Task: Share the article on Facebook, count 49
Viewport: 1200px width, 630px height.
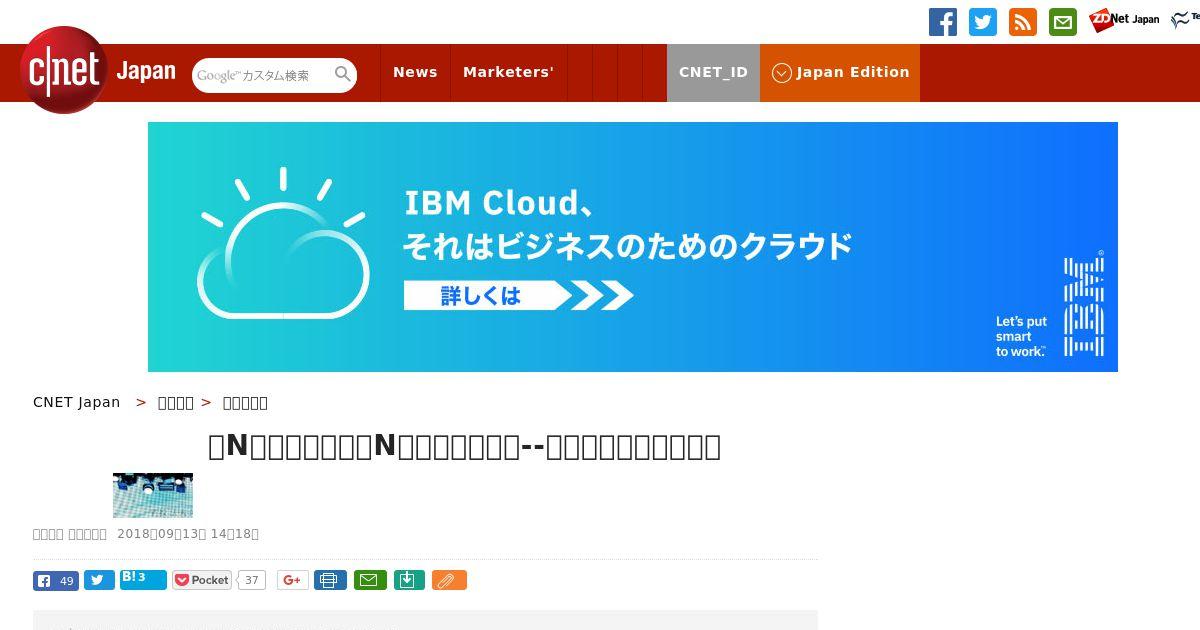Action: [56, 580]
